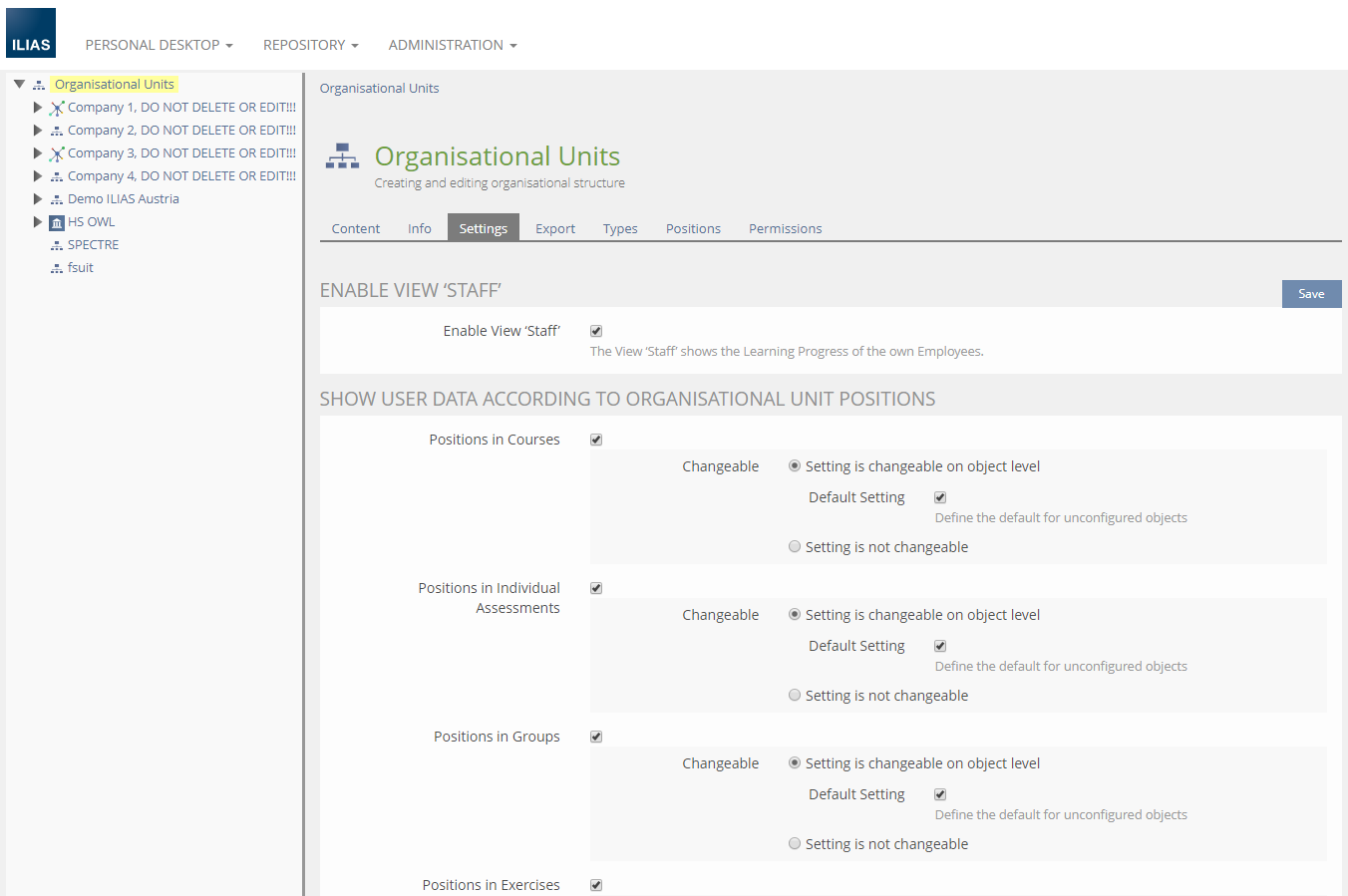Expand the Company 2 tree node
Image resolution: width=1348 pixels, height=896 pixels.
(38, 131)
